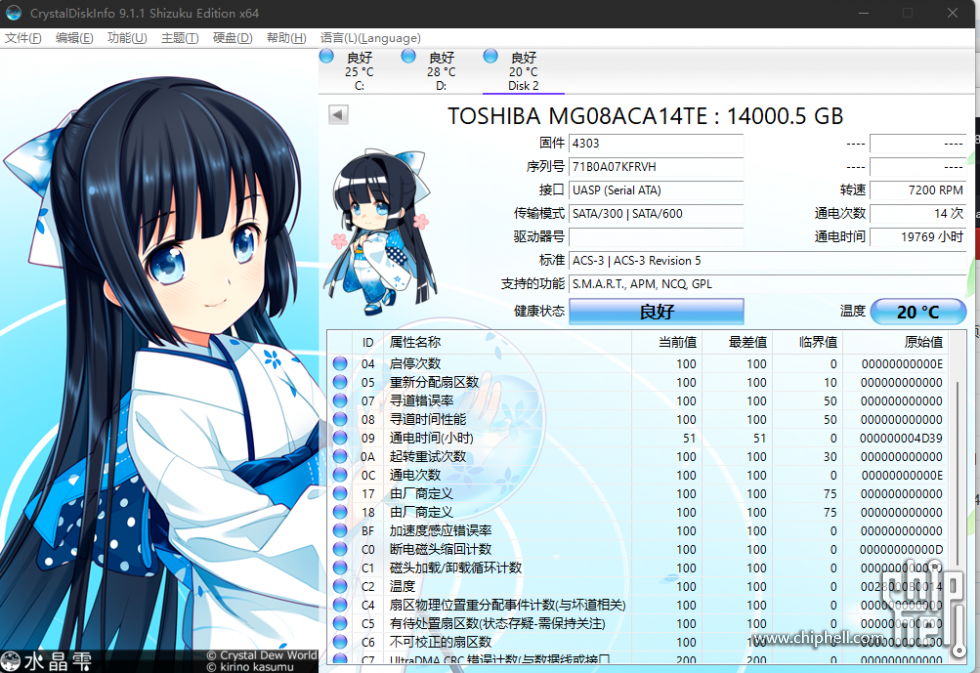The width and height of the screenshot is (980, 673).
Task: Open the 硬盘(D) menu
Action: [232, 38]
